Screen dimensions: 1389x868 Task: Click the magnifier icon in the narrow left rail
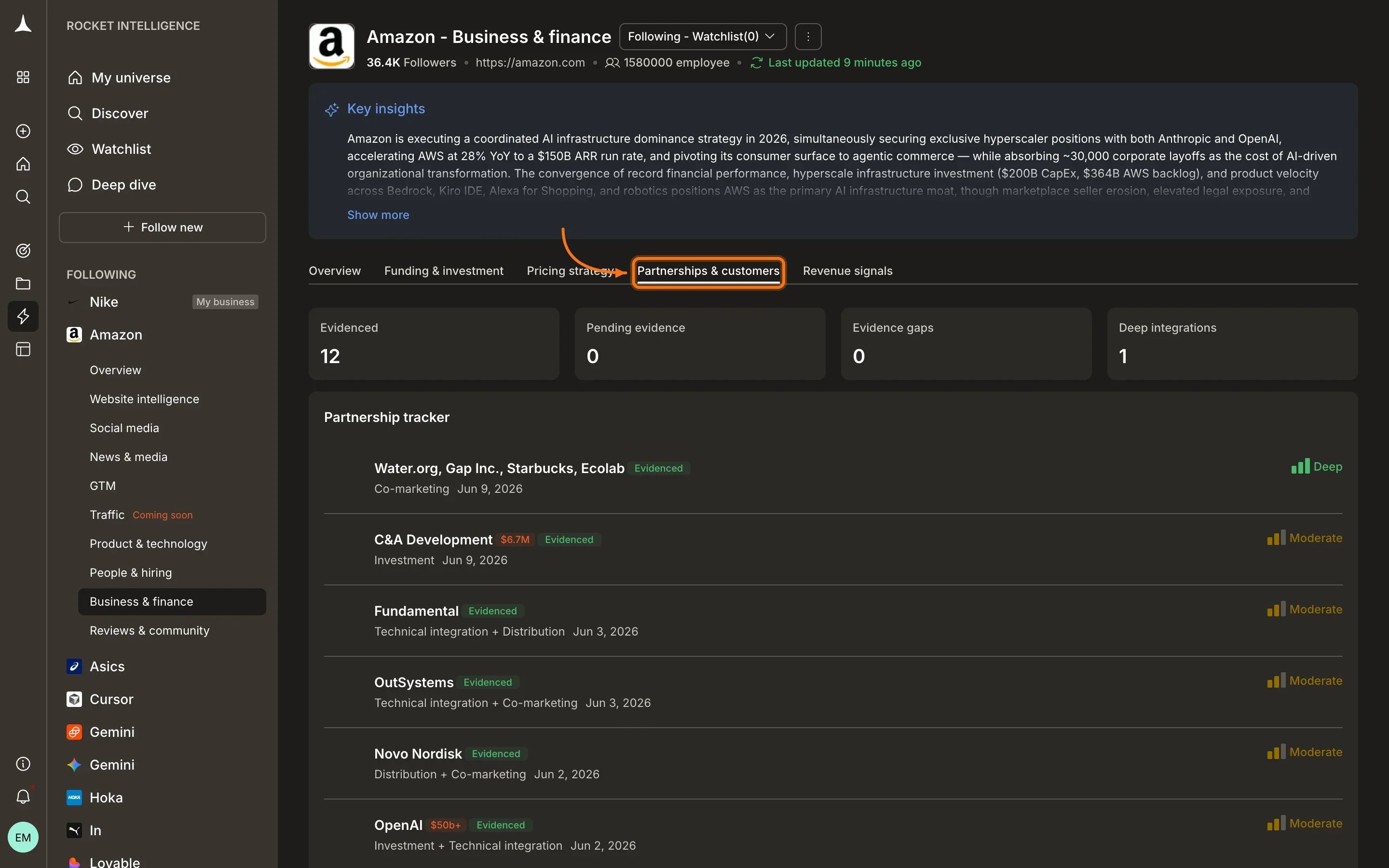23,197
